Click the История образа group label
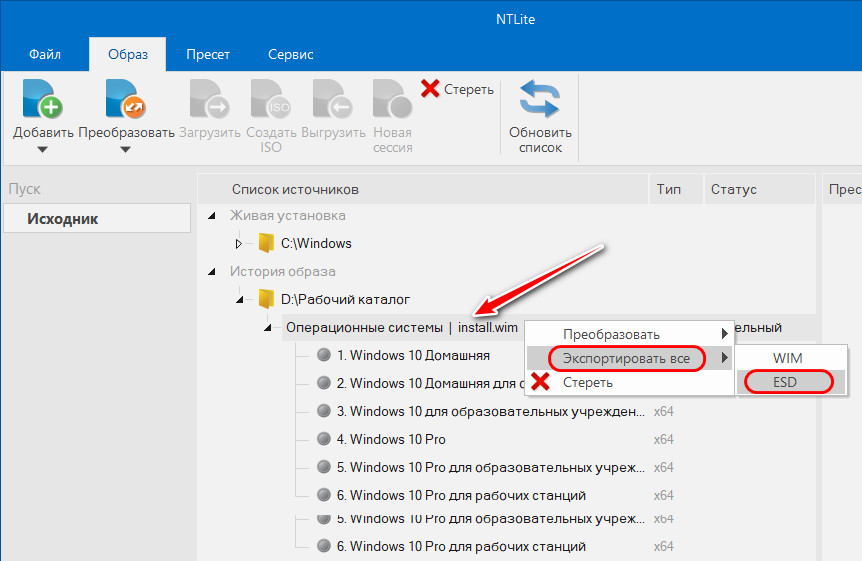Viewport: 862px width, 561px height. (x=283, y=272)
